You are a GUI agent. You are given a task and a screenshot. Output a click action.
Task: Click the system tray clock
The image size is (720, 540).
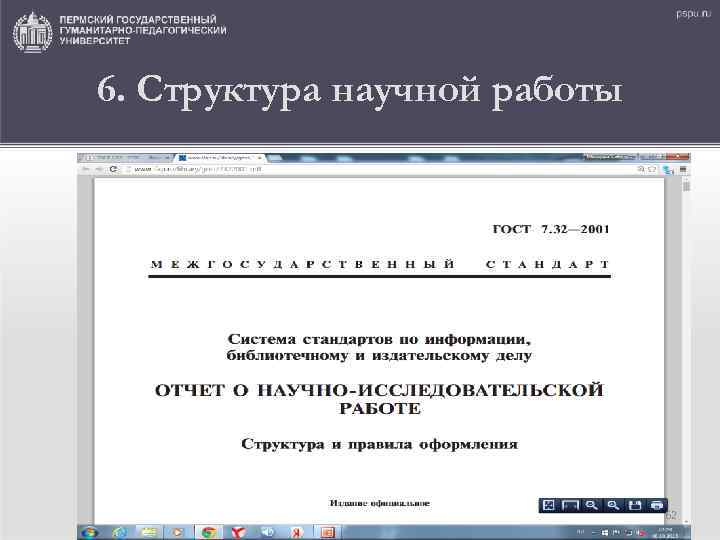click(x=664, y=533)
